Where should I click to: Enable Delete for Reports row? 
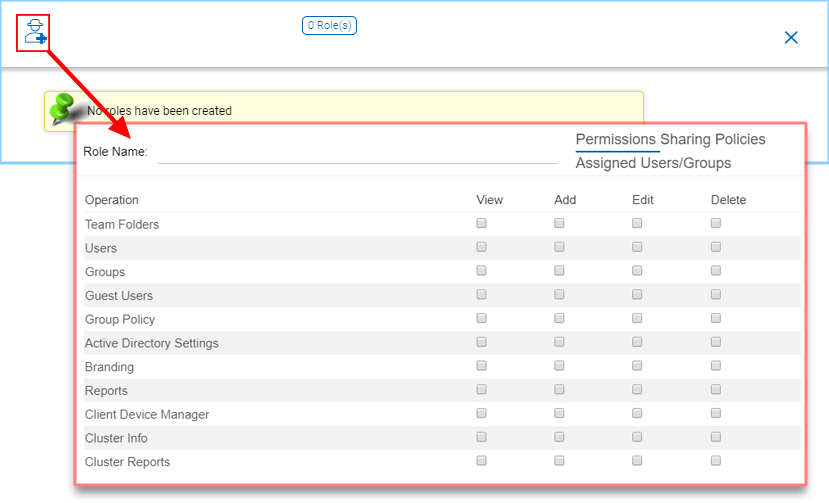(716, 389)
